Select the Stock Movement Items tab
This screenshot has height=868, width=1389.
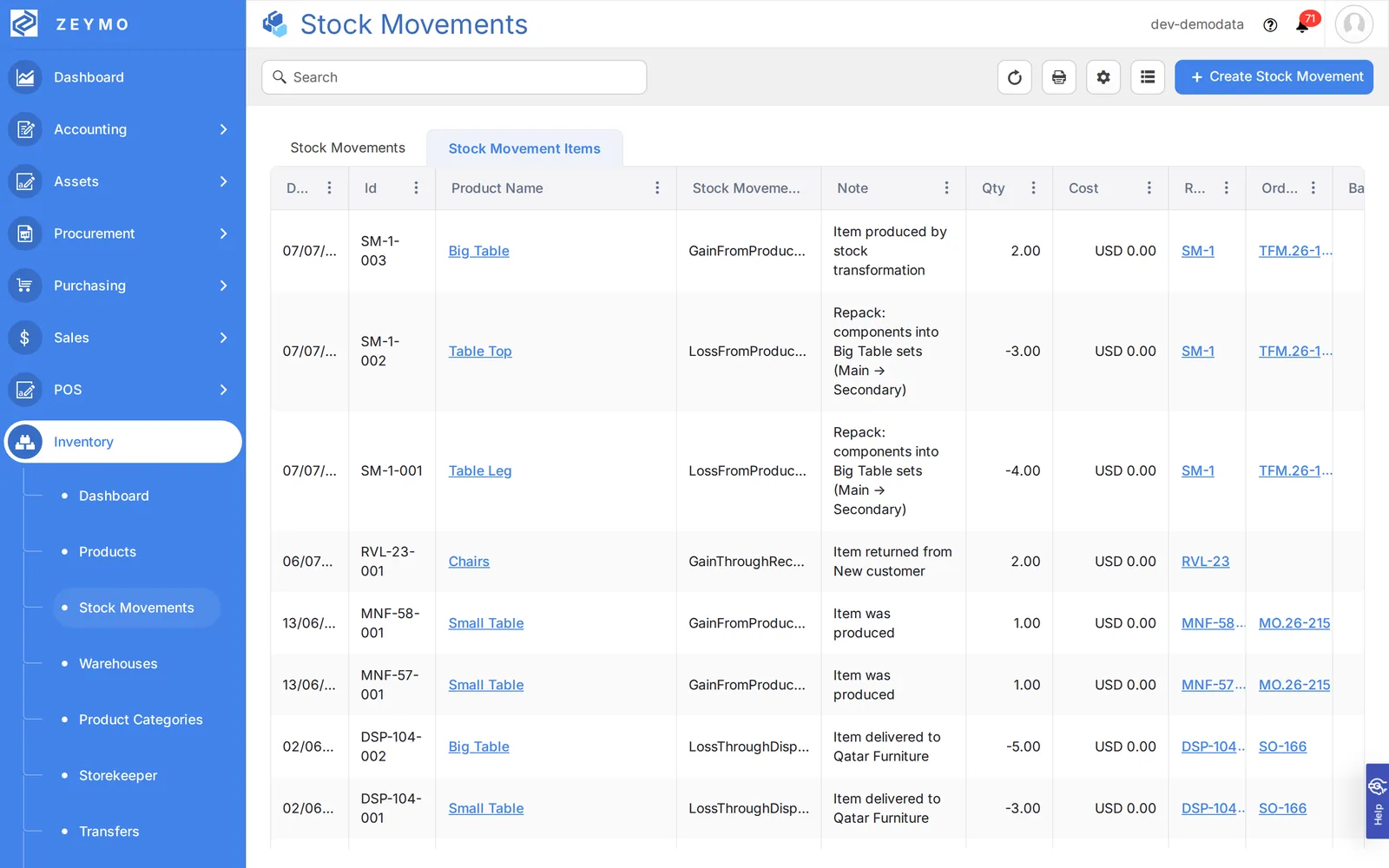[524, 148]
